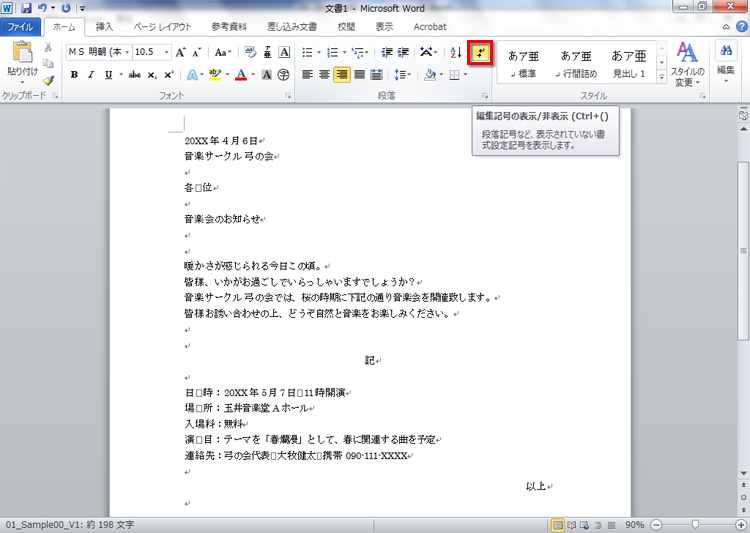The image size is (750, 533).
Task: Click the Sort A-Z icon
Action: pos(456,52)
